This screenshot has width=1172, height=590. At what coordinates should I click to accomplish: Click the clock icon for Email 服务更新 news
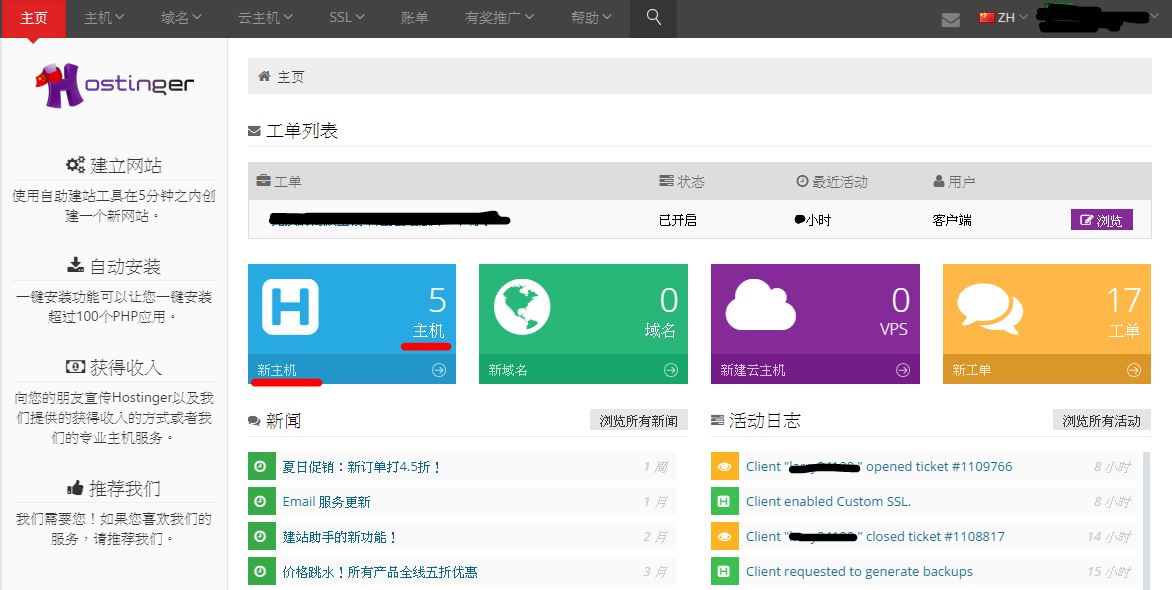pos(260,501)
